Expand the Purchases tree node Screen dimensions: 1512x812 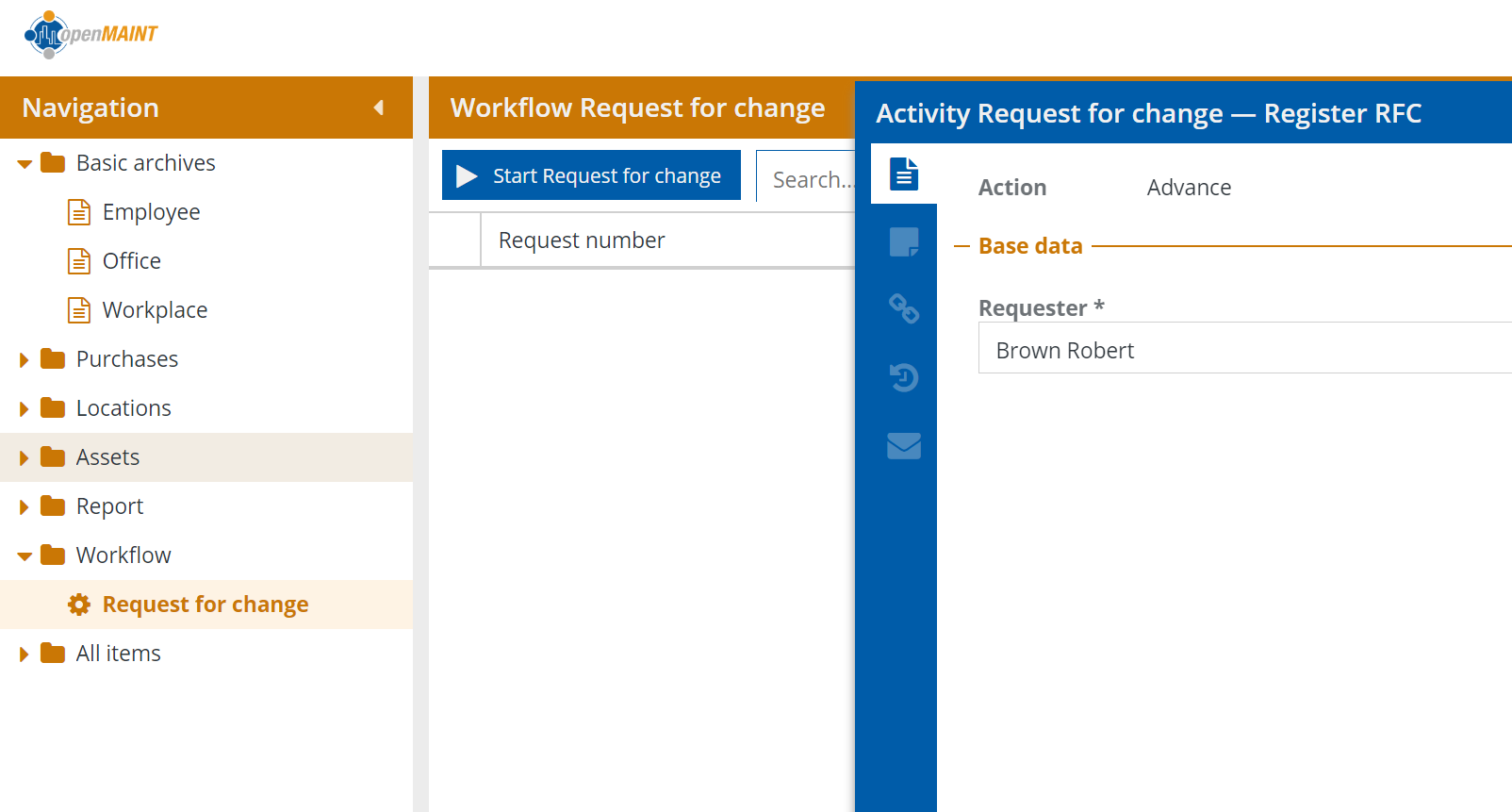click(25, 360)
